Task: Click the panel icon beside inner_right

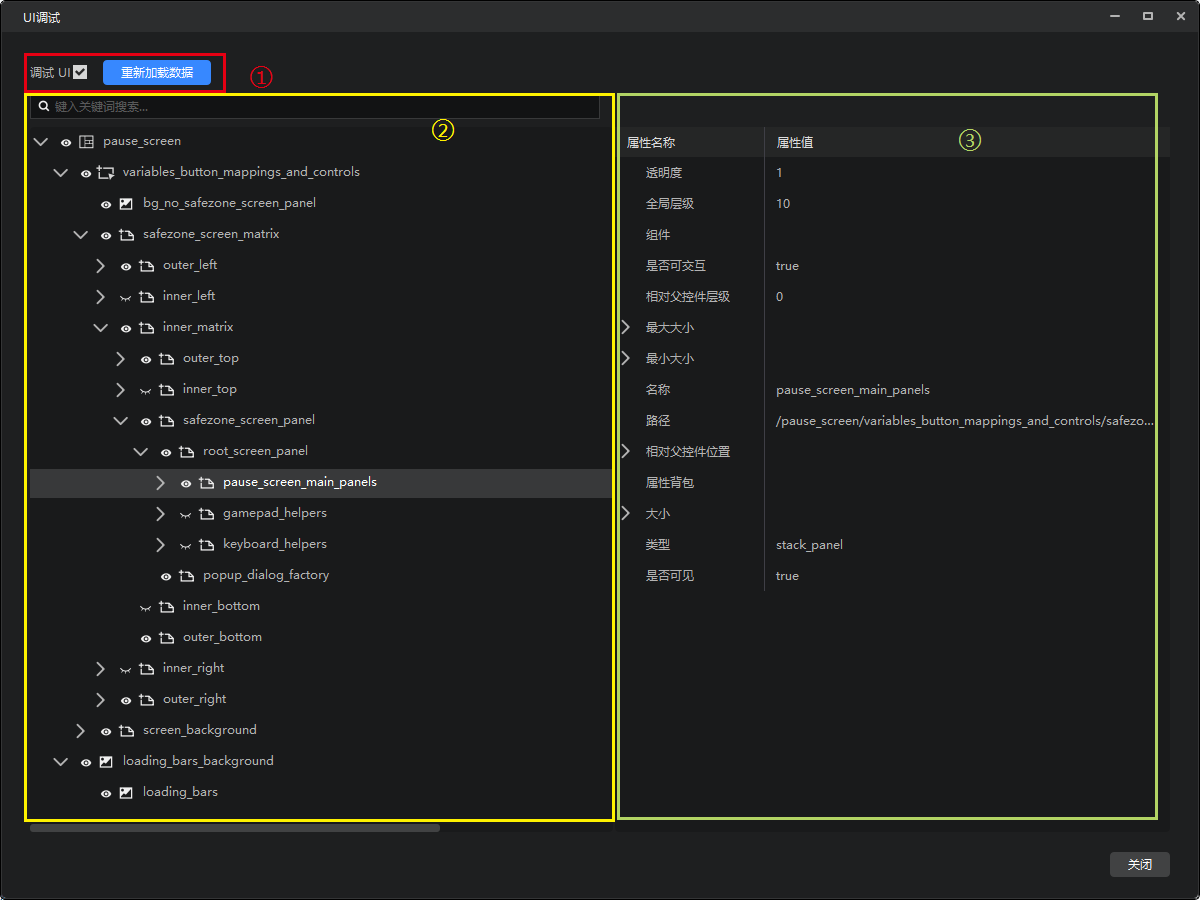Action: coord(146,669)
